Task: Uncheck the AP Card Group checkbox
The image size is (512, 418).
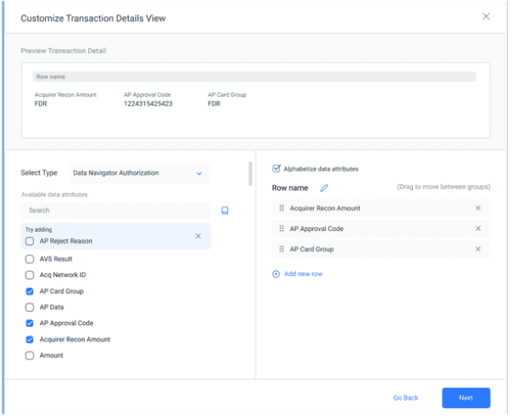Action: point(30,291)
